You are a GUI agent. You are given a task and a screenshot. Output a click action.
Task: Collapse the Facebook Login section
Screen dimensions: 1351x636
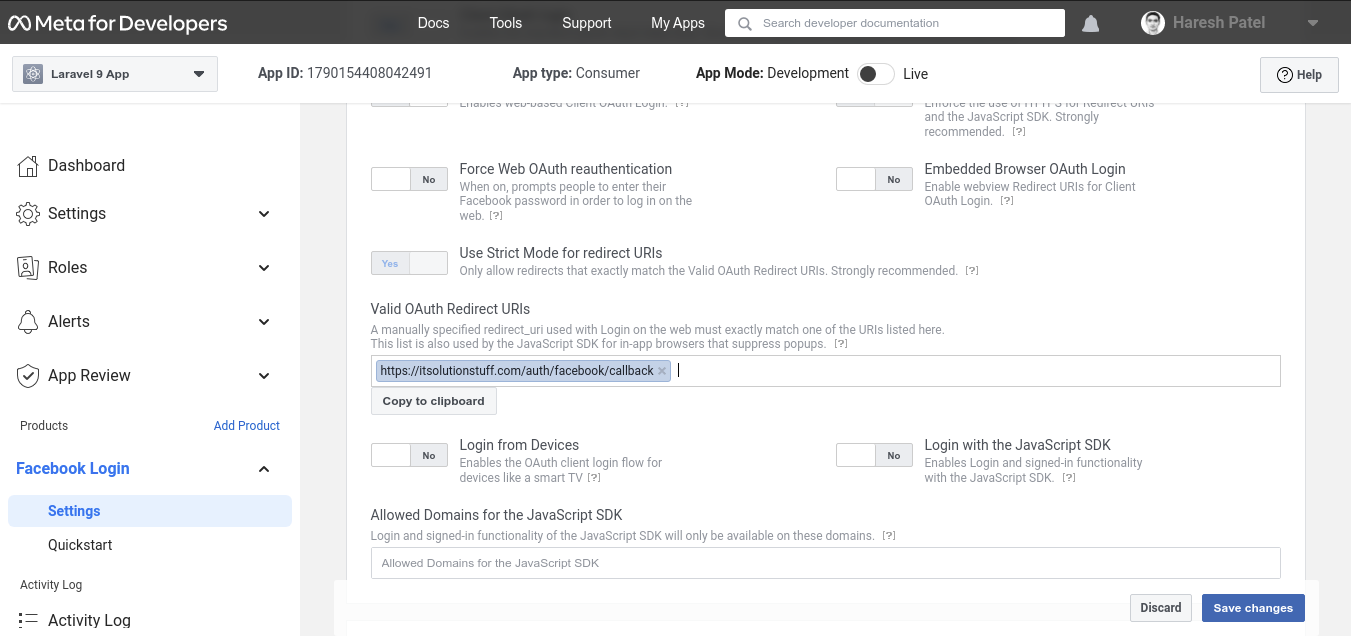tap(264, 469)
